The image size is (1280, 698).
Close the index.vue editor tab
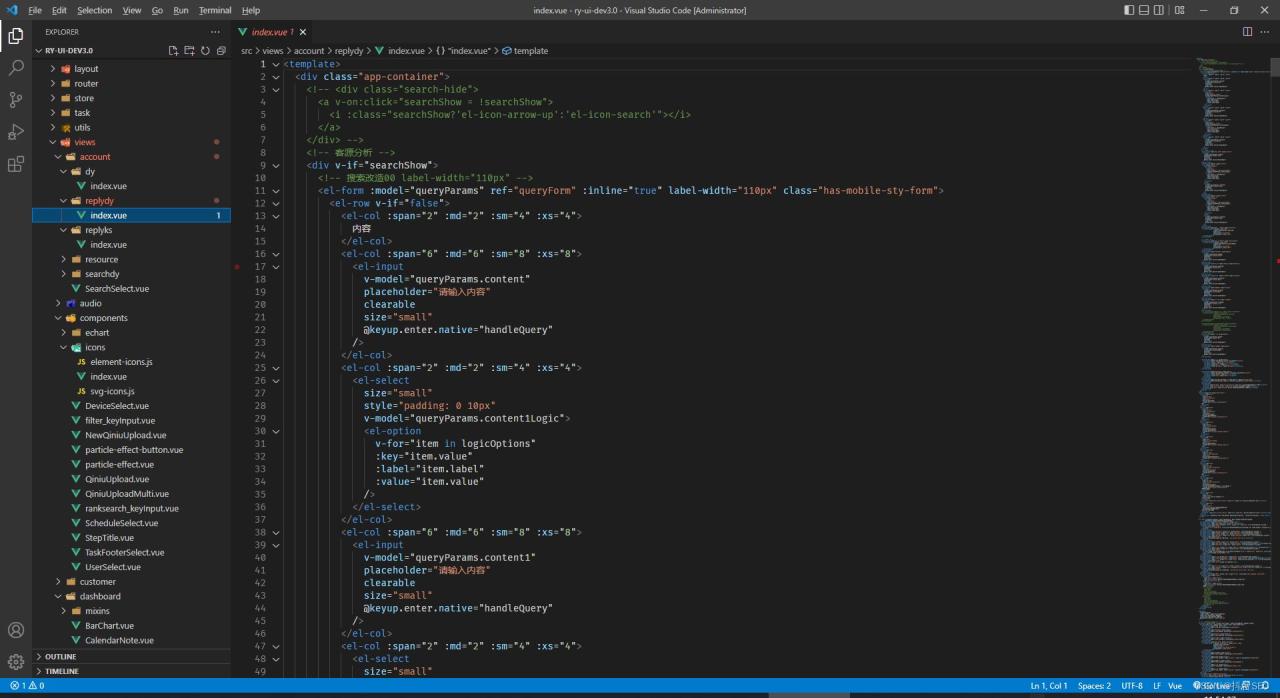[303, 32]
